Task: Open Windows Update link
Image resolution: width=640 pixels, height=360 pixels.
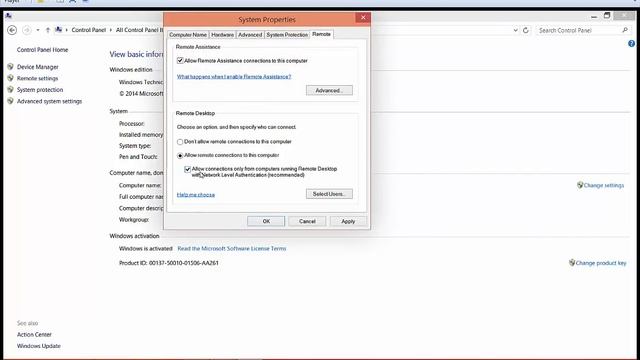Action: point(39,346)
